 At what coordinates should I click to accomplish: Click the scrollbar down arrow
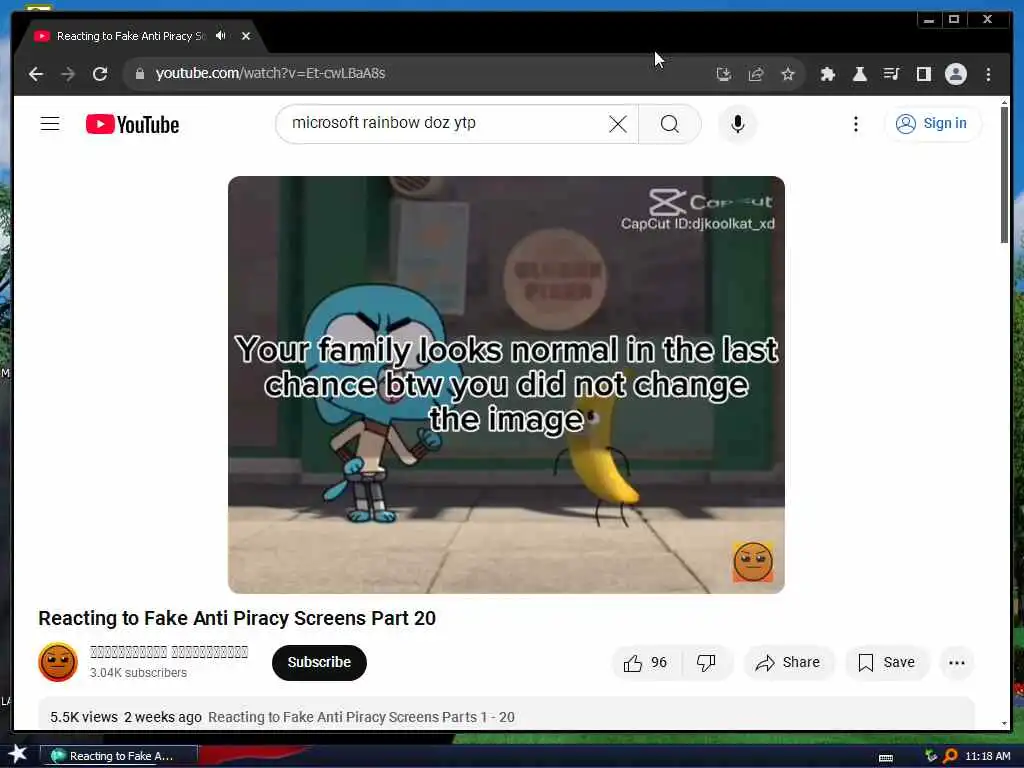tap(1004, 724)
